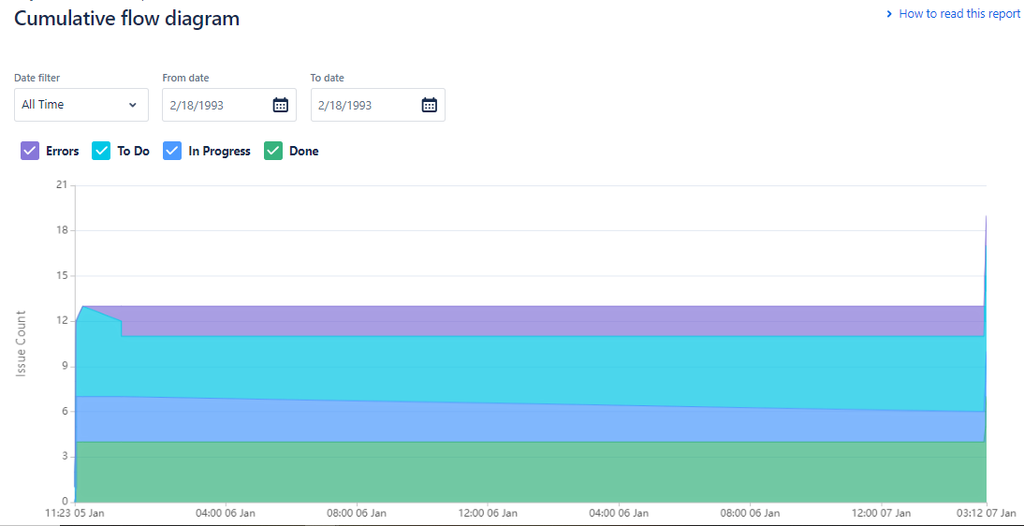Open the To date calendar icon
This screenshot has height=526, width=1024.
429,105
